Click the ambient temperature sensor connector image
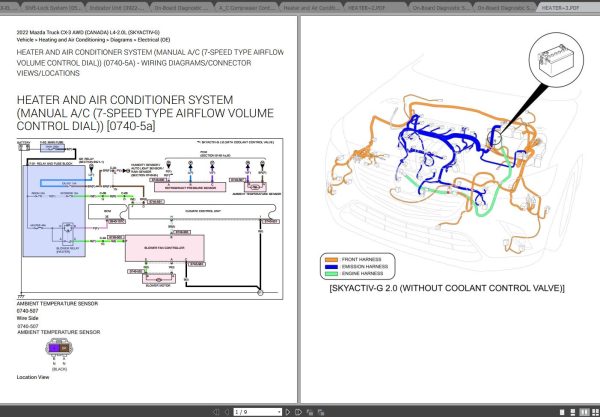The height and width of the screenshot is (417, 600). click(x=59, y=350)
